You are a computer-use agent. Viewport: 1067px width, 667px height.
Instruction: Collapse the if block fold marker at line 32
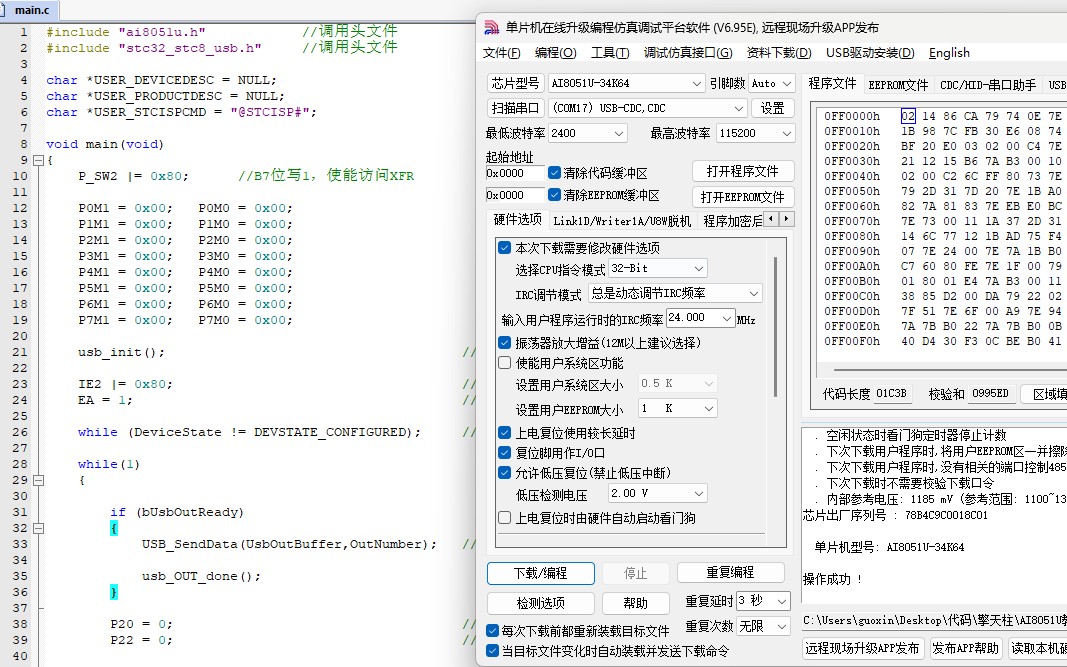39,528
